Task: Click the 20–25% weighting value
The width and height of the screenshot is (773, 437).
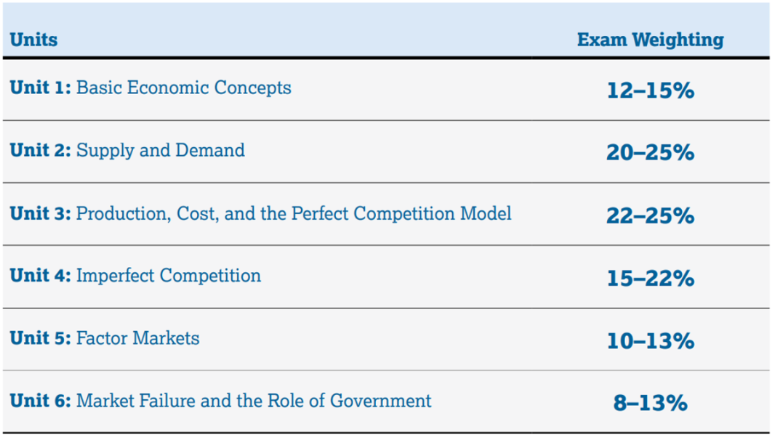Action: pos(650,152)
